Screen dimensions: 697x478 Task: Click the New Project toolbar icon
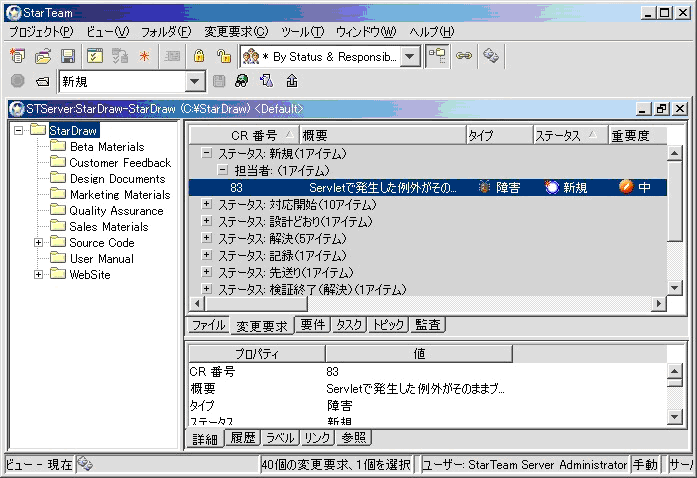point(17,56)
